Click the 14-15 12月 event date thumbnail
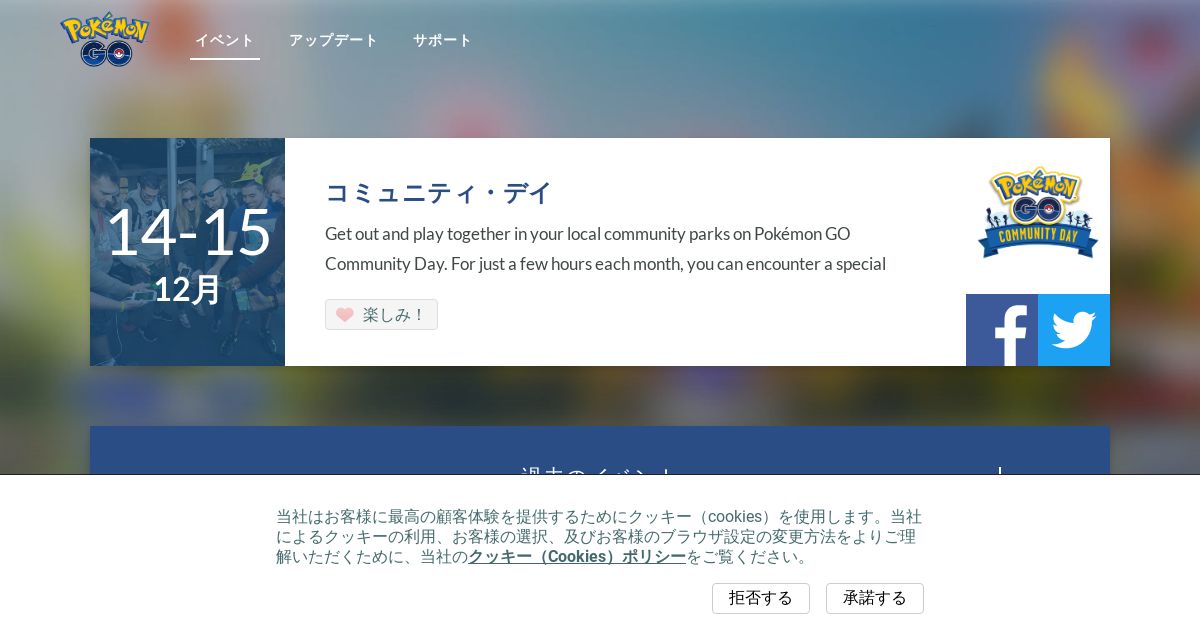The width and height of the screenshot is (1200, 630). [x=187, y=252]
